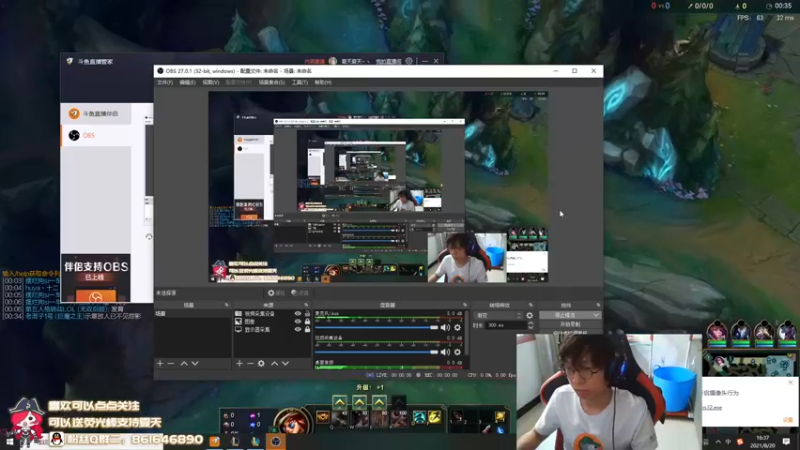Viewport: 800px width, 450px height.
Task: Open Windows notification center icon
Action: coord(786,442)
